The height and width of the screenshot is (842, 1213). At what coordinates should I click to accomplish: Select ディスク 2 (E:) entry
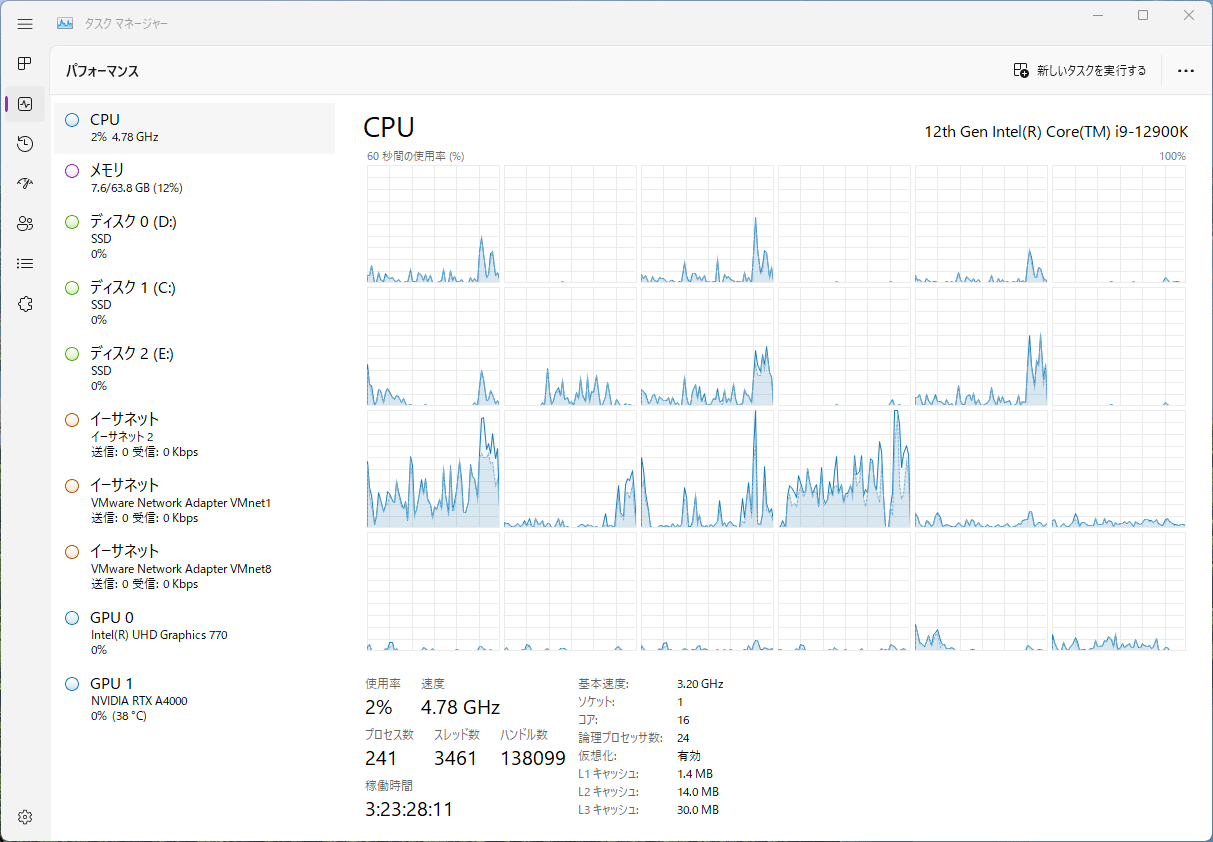[x=194, y=369]
